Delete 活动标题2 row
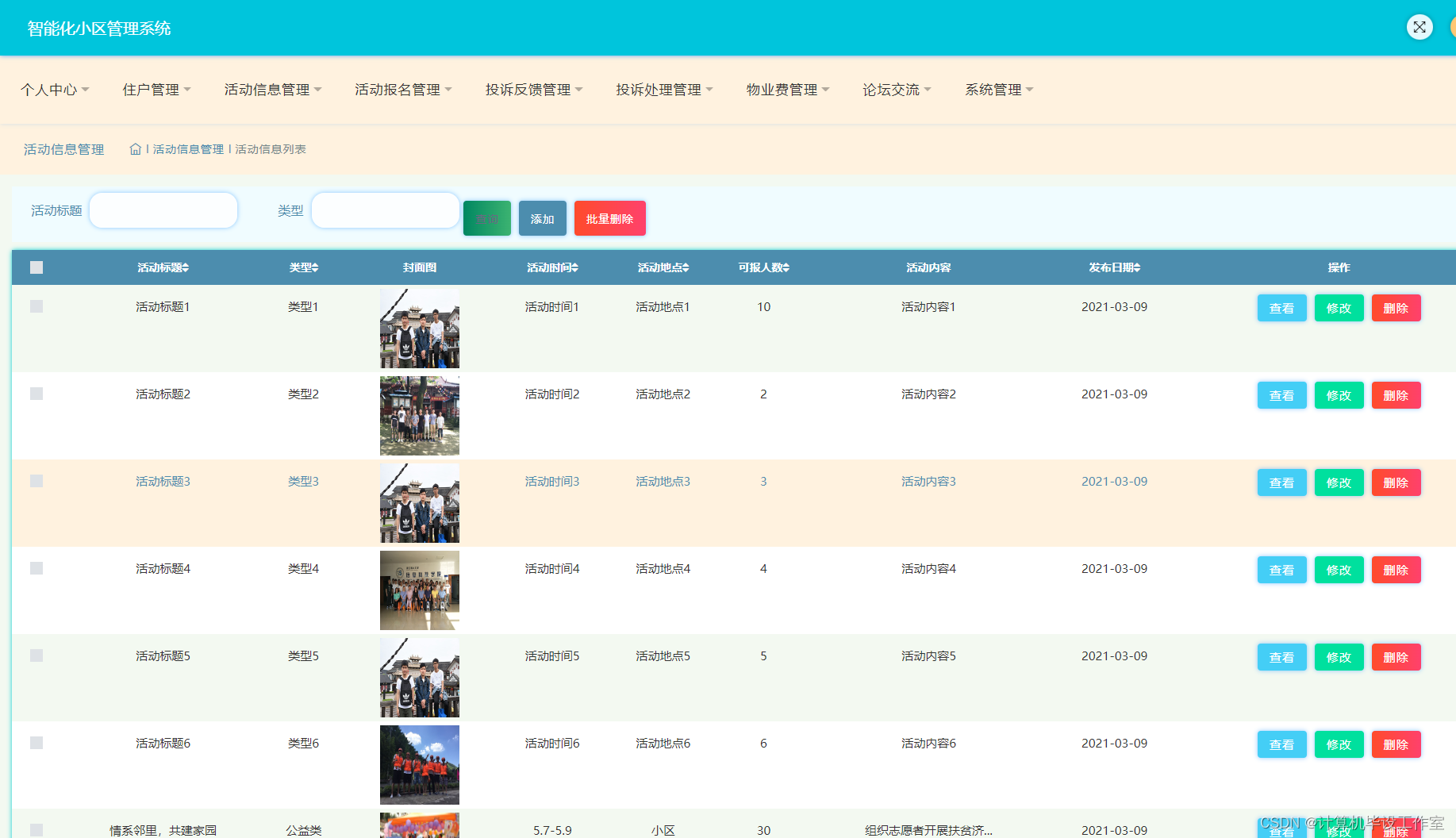 1396,395
